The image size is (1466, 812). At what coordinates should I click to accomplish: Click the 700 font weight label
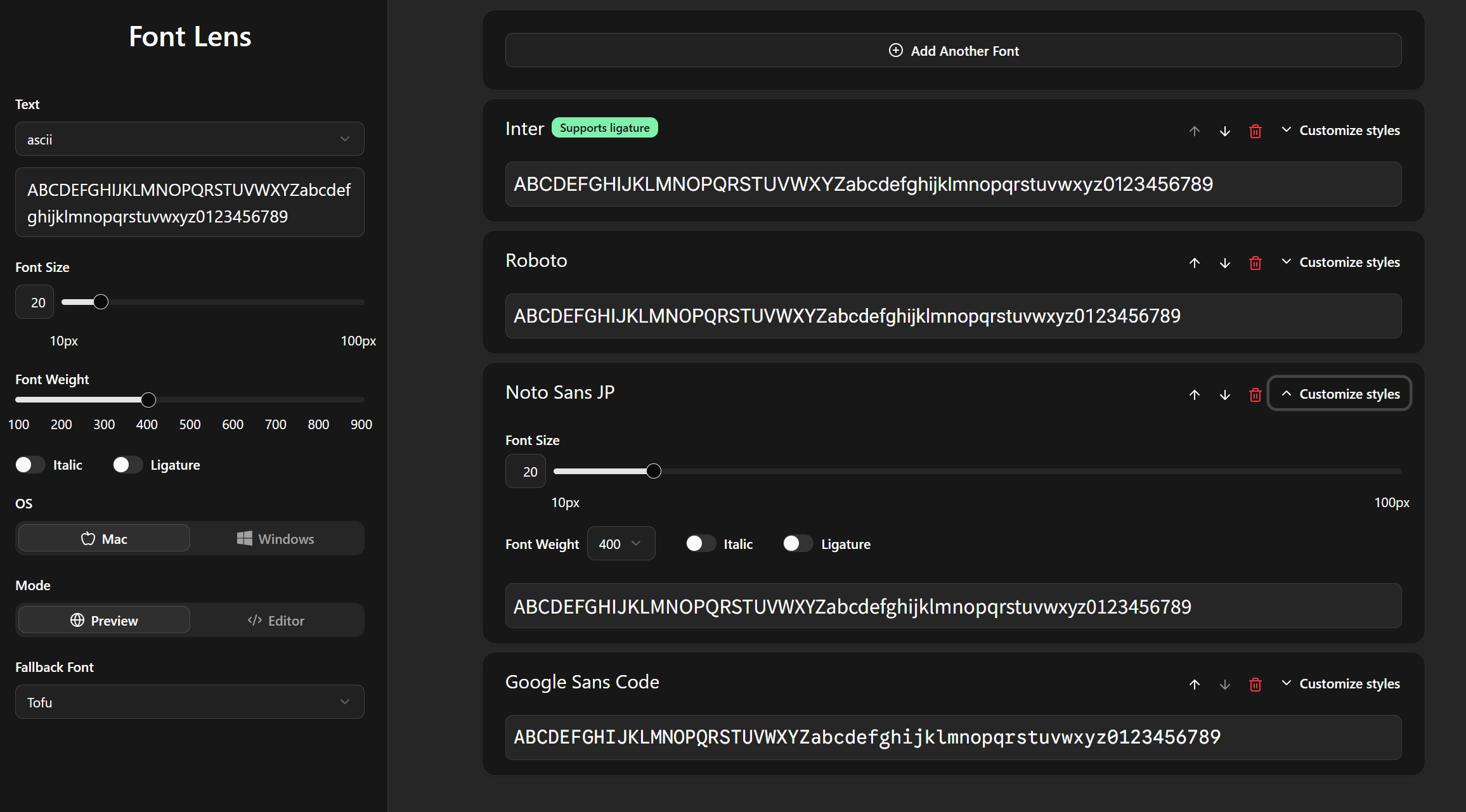point(275,424)
